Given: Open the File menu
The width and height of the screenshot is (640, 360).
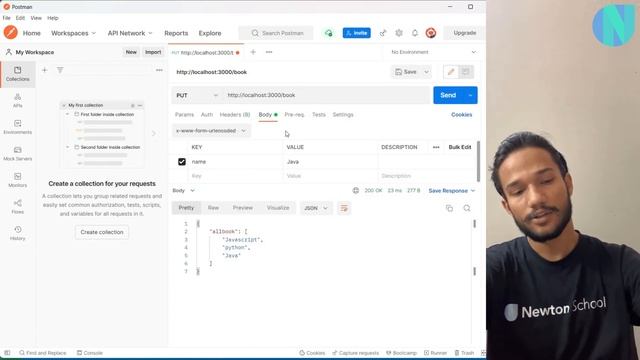Looking at the screenshot, I should [x=7, y=18].
